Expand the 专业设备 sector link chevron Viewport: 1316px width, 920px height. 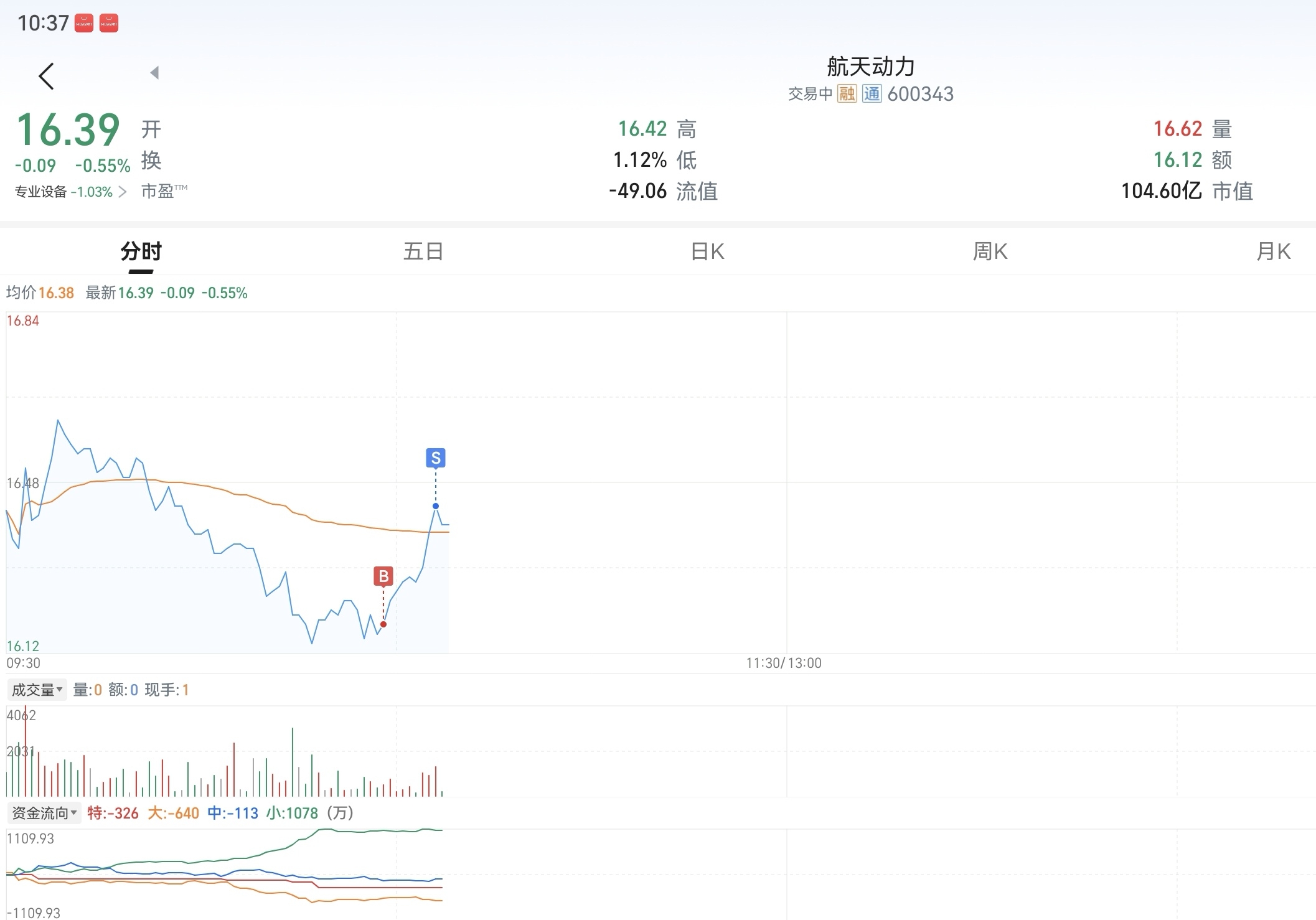point(122,192)
